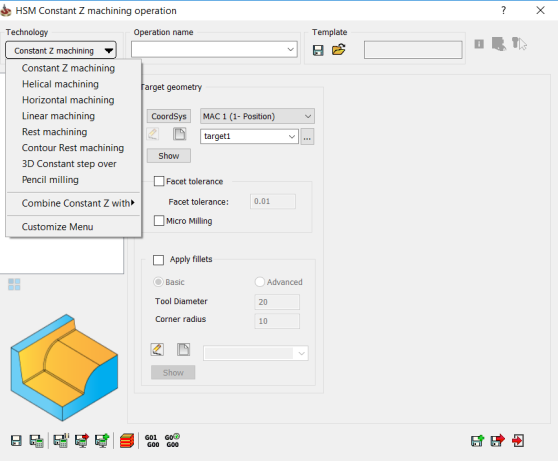Click the G01 G00 GCode icon
Image resolution: width=558 pixels, height=461 pixels.
pos(152,441)
